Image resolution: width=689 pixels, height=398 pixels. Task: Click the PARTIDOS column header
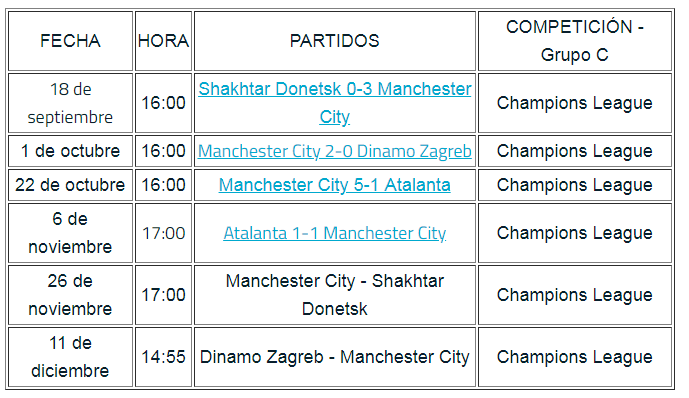[334, 41]
